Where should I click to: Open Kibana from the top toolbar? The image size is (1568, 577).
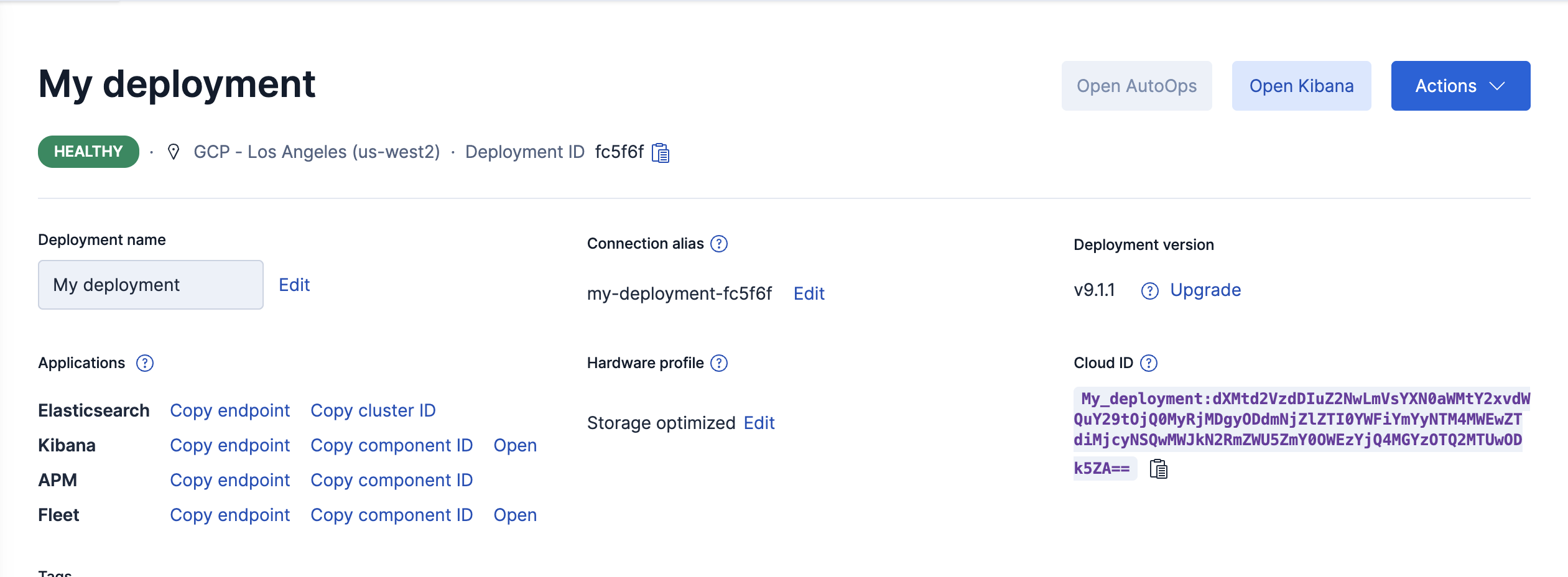[1301, 85]
